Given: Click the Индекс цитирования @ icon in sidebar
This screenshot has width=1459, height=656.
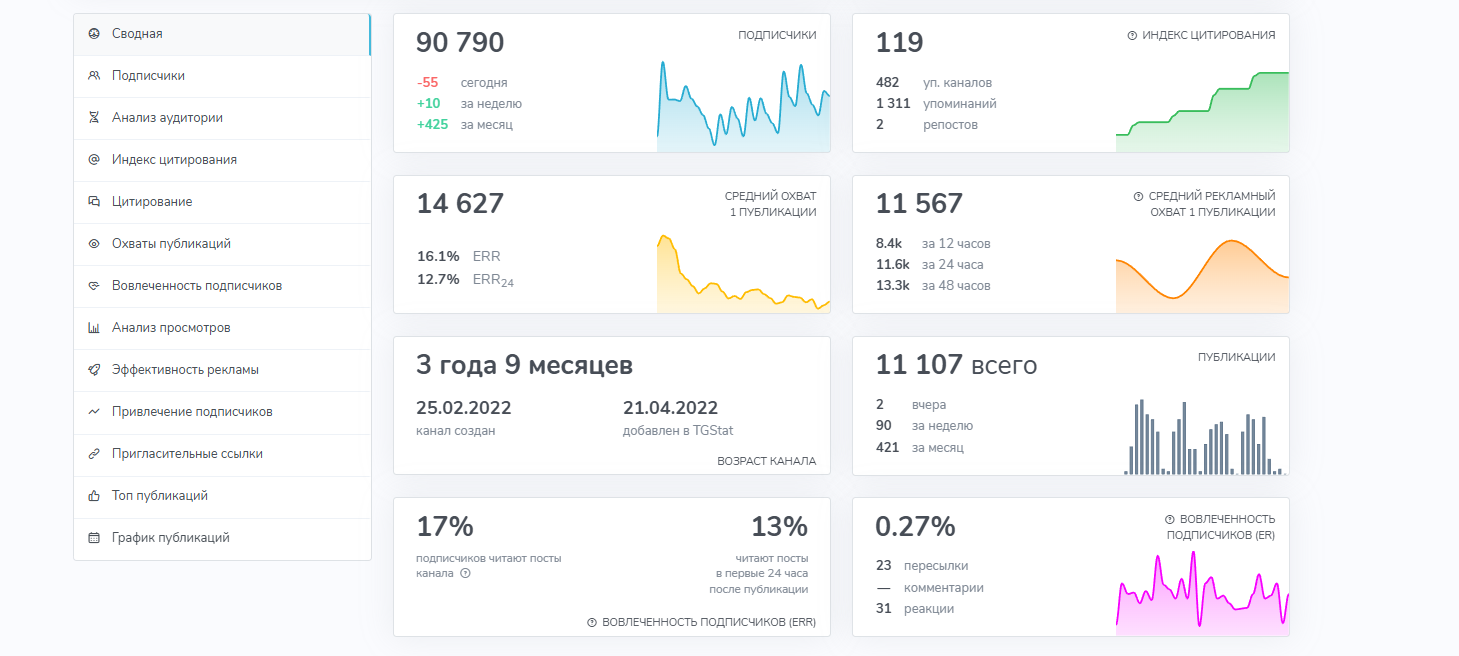Looking at the screenshot, I should click(x=94, y=160).
